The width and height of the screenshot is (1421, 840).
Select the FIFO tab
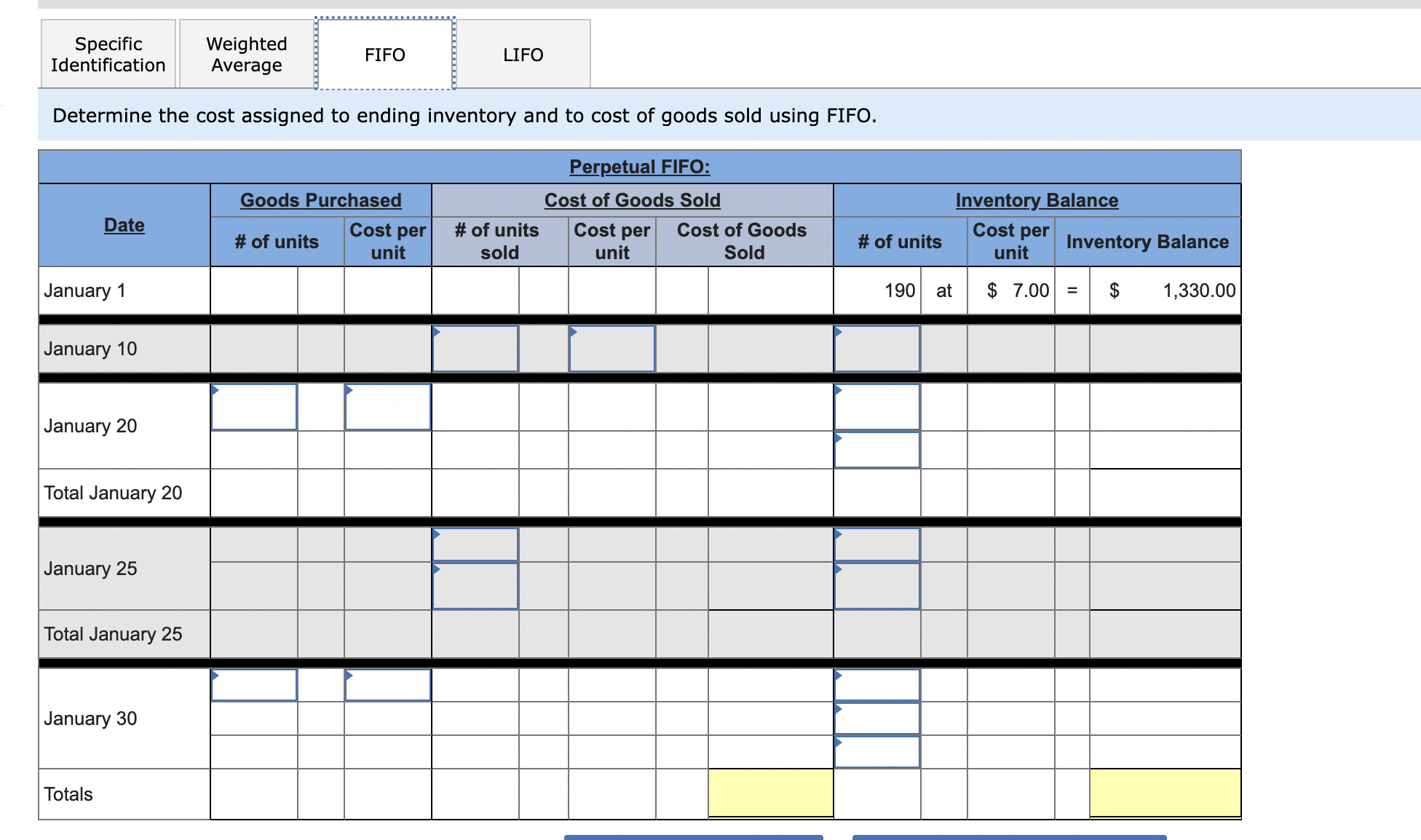point(384,55)
